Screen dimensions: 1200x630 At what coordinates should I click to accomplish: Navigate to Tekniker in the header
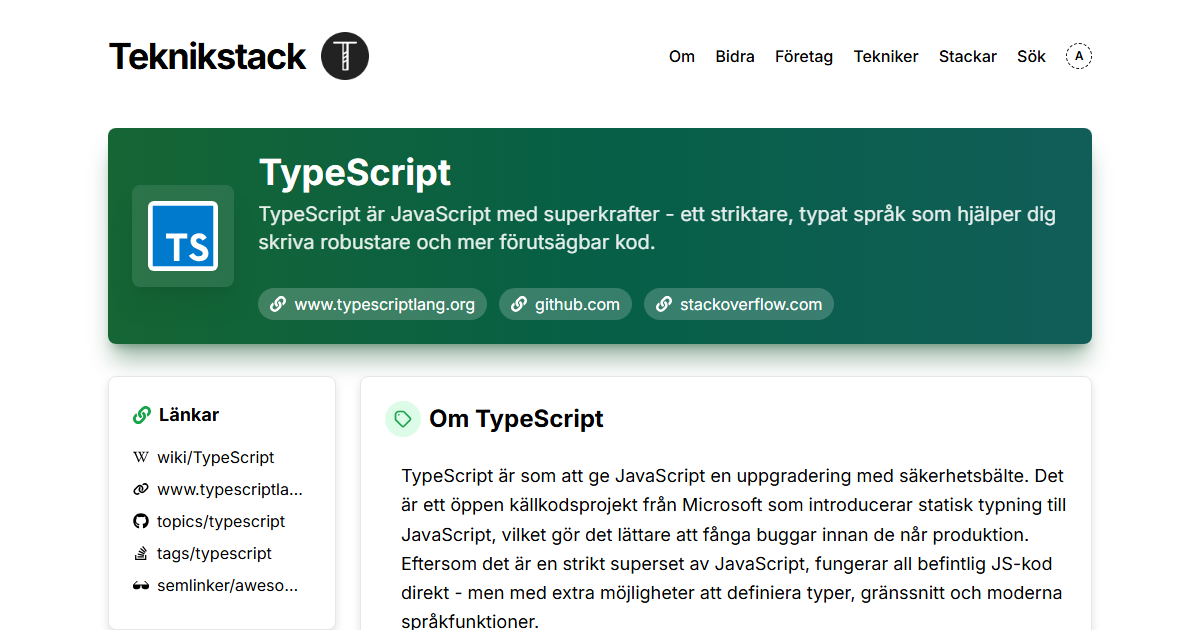(x=886, y=56)
